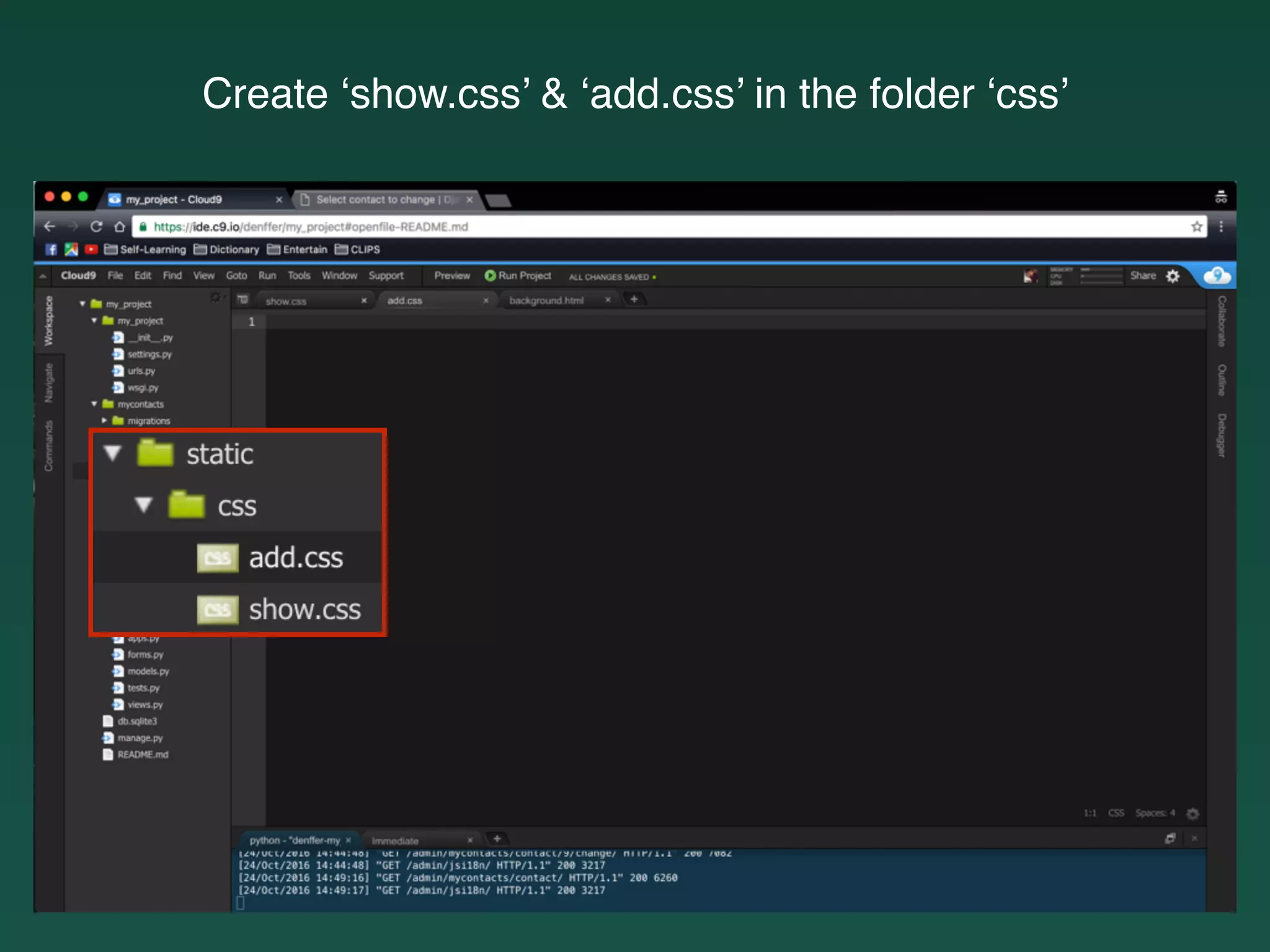Click the editor settings gear in status bar
This screenshot has width=1270, height=952.
(1192, 813)
